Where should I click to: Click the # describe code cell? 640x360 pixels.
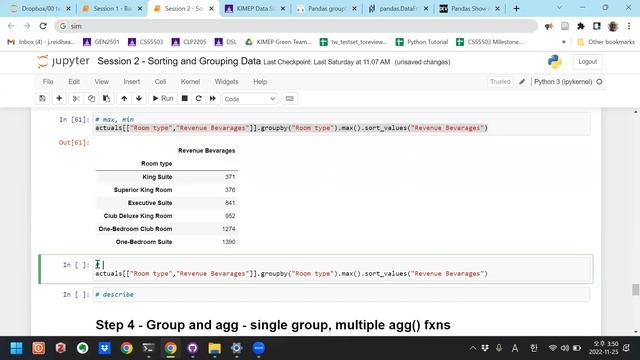point(341,294)
